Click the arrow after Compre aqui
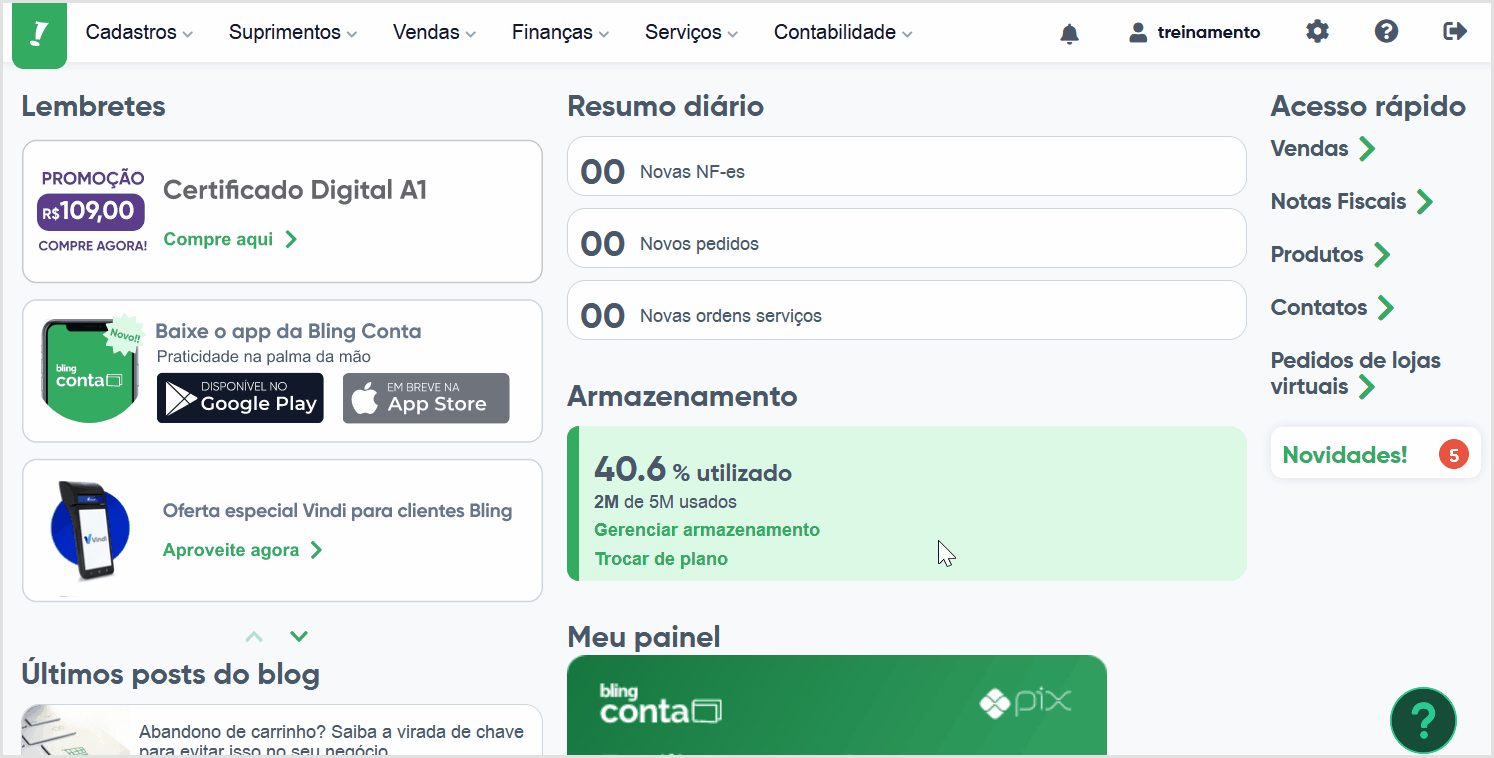 [291, 239]
